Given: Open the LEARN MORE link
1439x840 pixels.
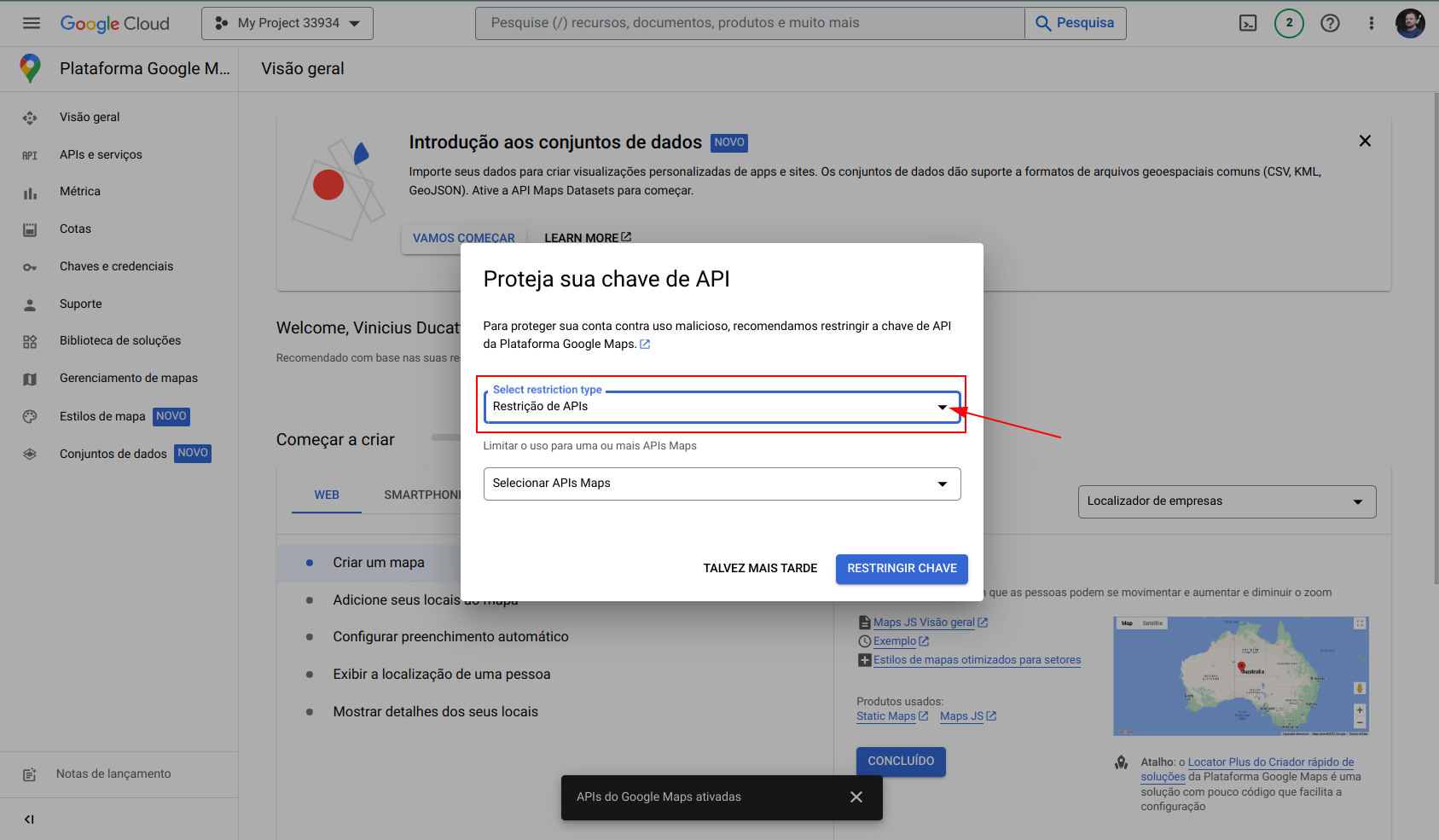Looking at the screenshot, I should click(588, 238).
